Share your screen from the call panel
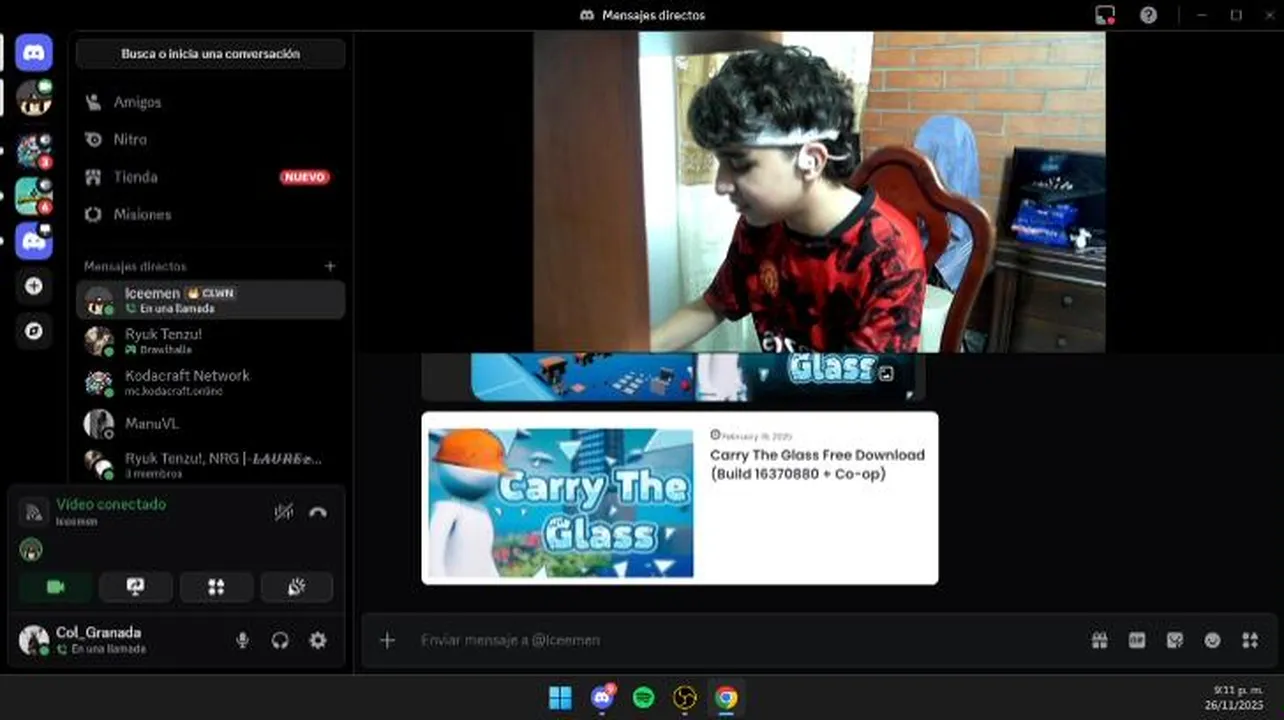 pos(136,587)
